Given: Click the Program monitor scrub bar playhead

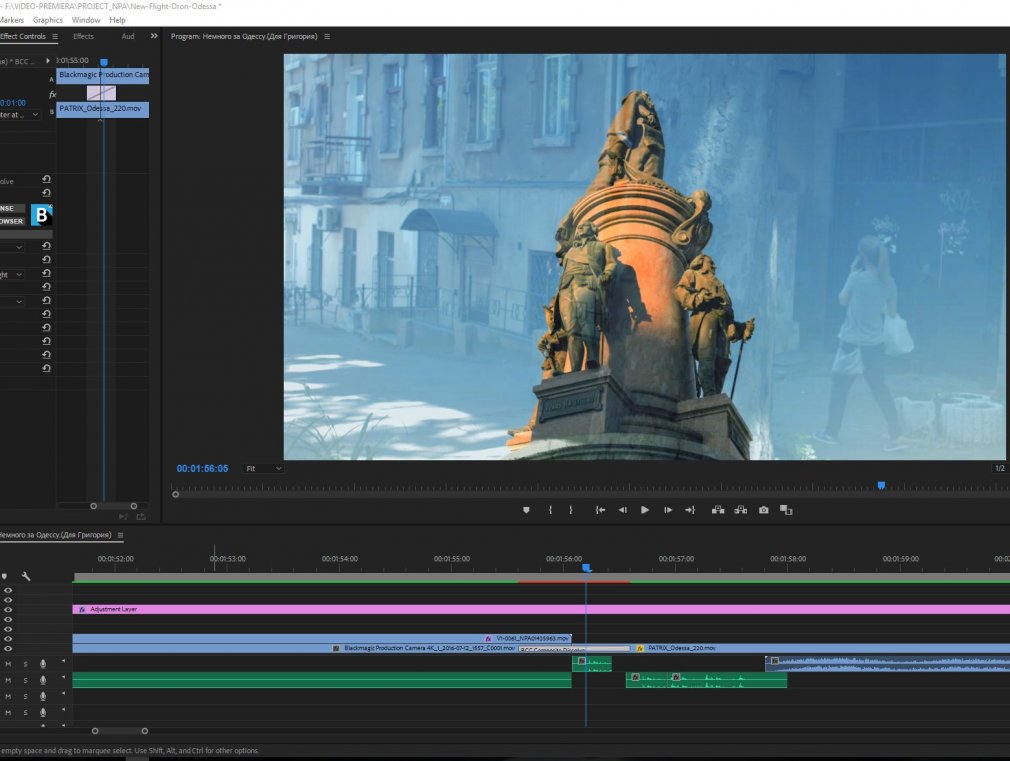Looking at the screenshot, I should tap(881, 485).
